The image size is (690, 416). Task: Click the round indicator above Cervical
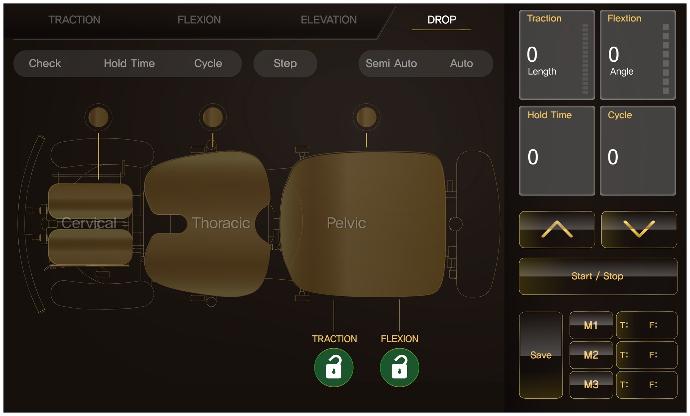98,118
